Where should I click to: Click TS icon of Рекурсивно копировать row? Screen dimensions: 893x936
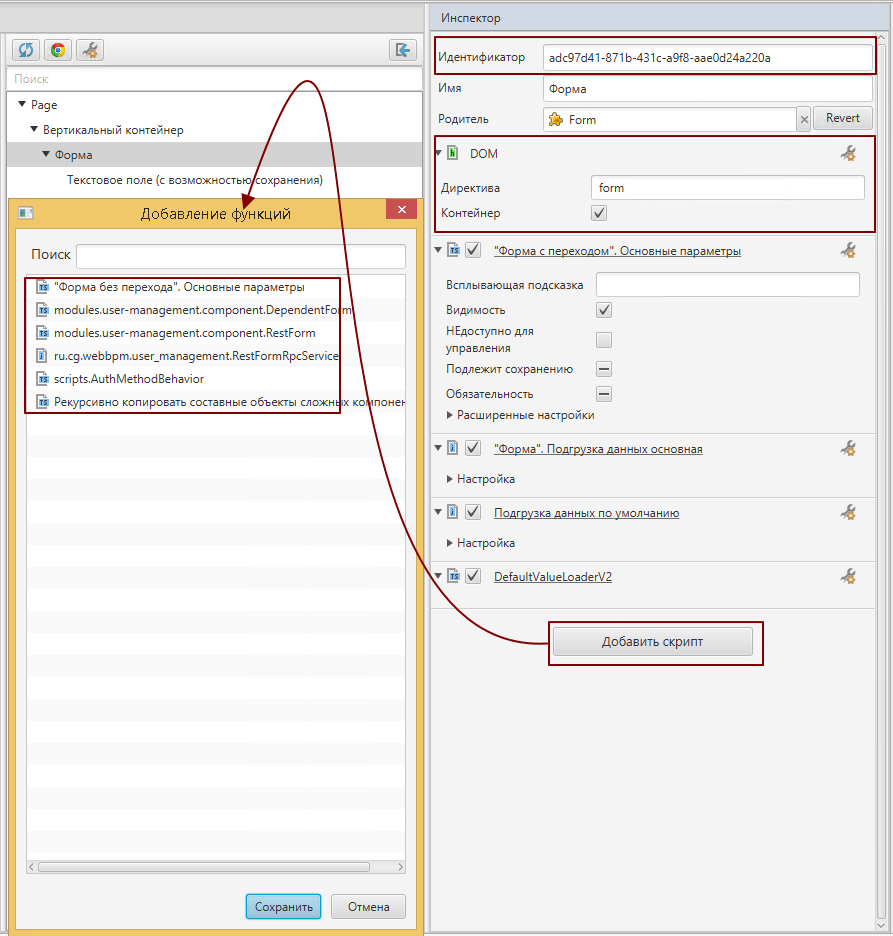click(x=42, y=402)
